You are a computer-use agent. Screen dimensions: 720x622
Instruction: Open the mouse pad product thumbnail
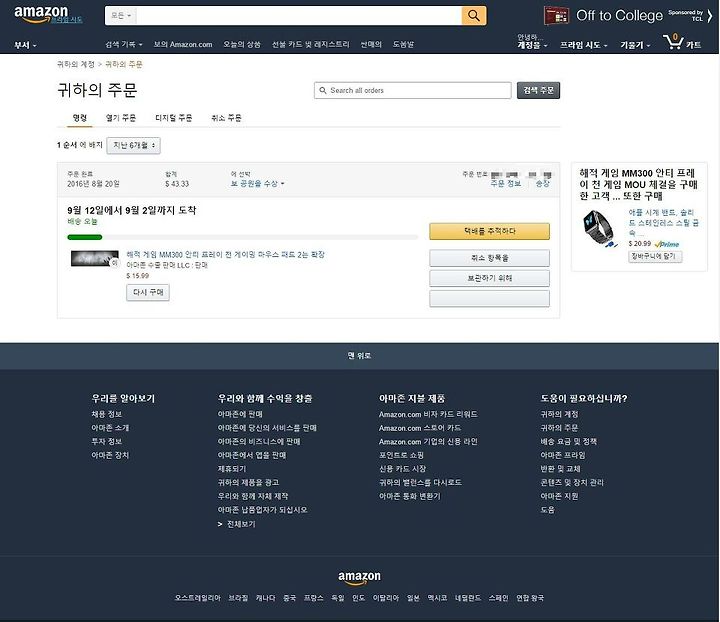click(95, 258)
